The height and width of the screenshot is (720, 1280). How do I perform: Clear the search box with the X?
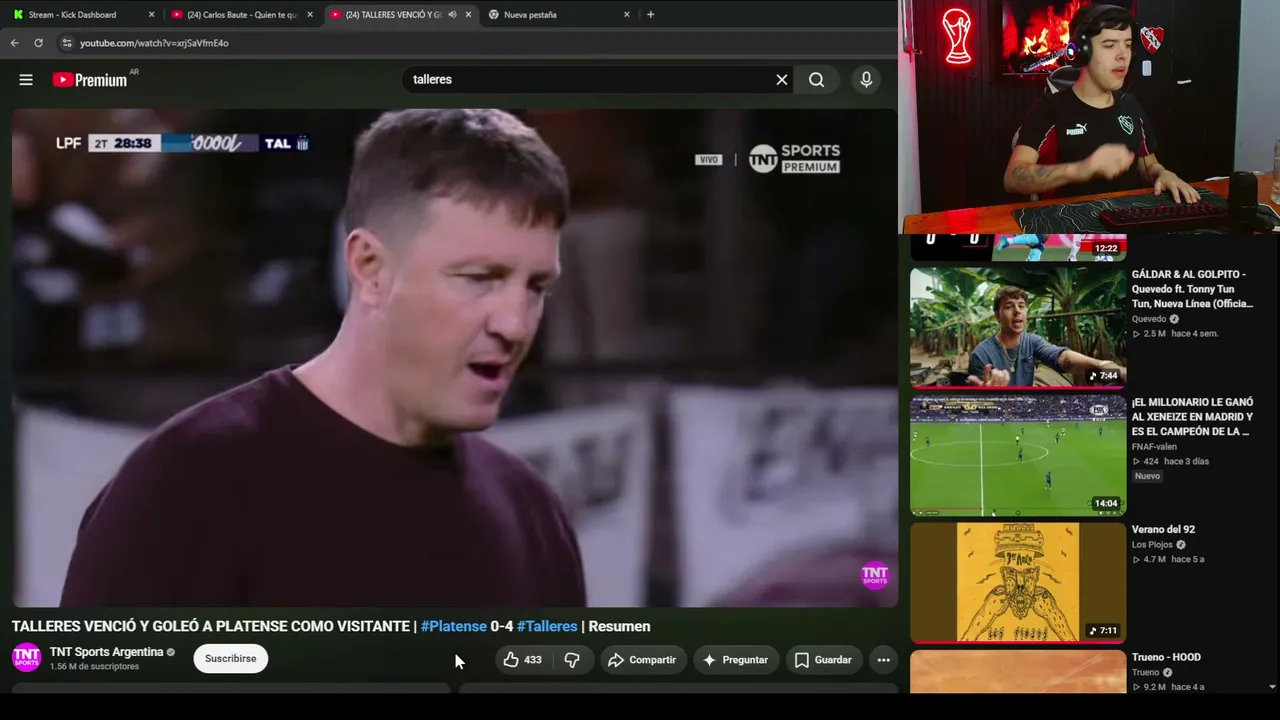[x=782, y=80]
